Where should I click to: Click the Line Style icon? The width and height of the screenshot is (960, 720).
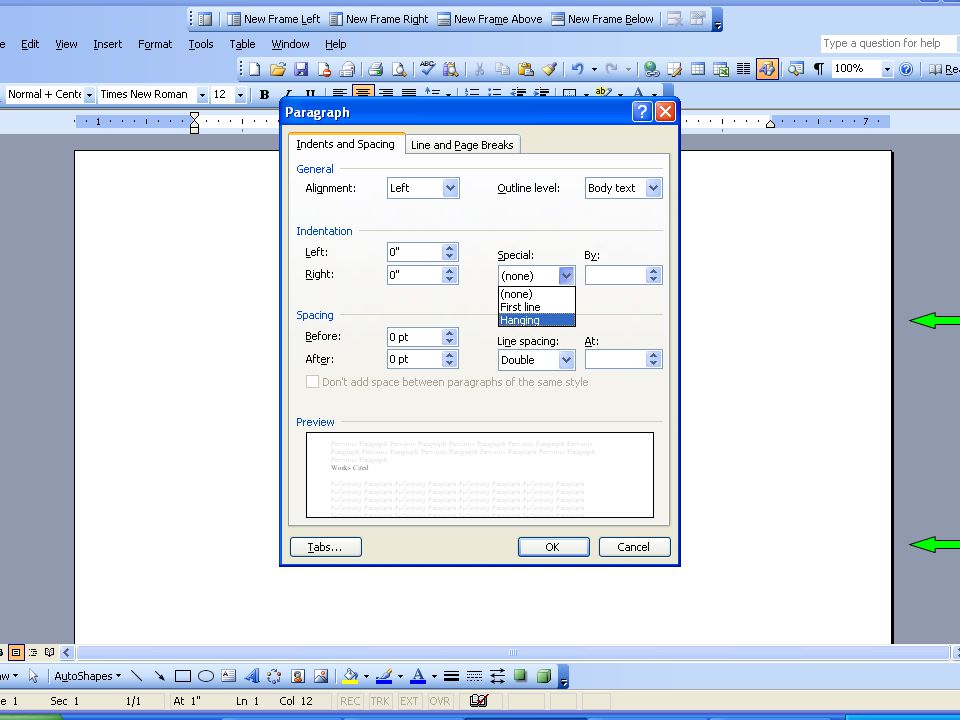[452, 676]
